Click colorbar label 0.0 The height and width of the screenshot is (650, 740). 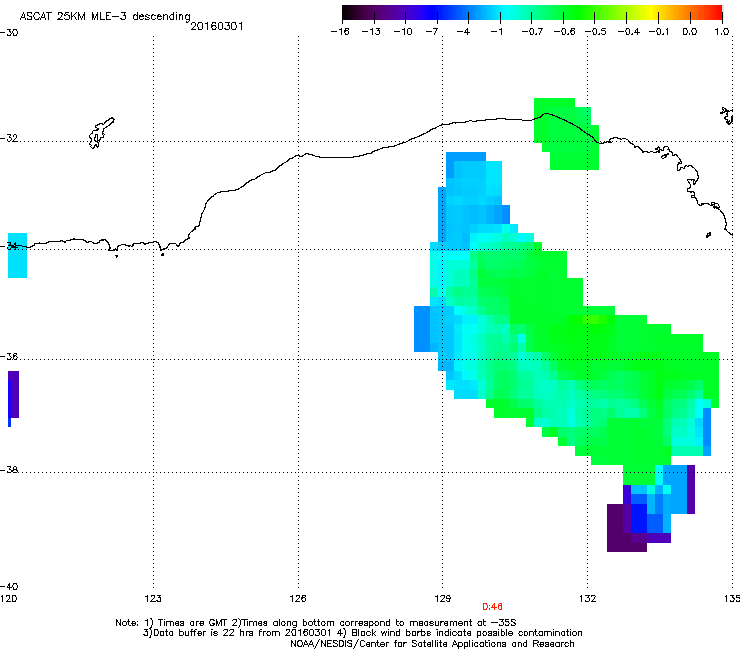tap(690, 32)
